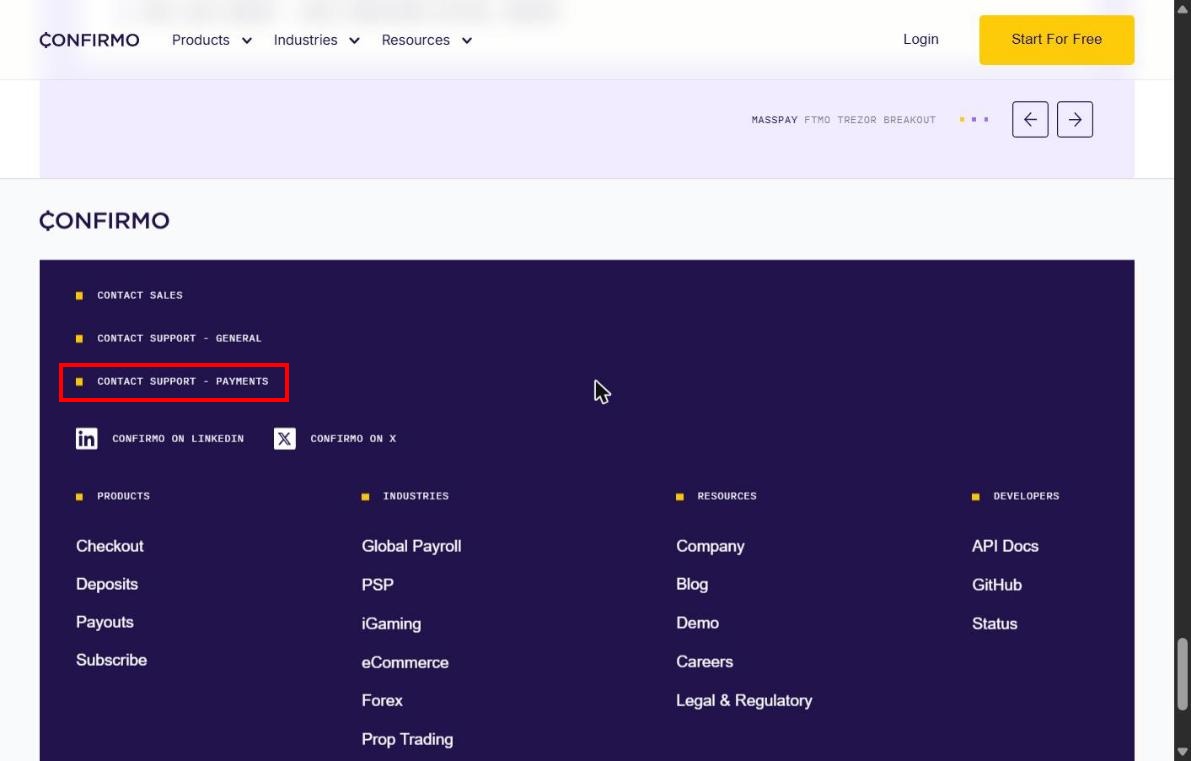Open the Company resources page
Screen dimensions: 1191x761
click(710, 546)
